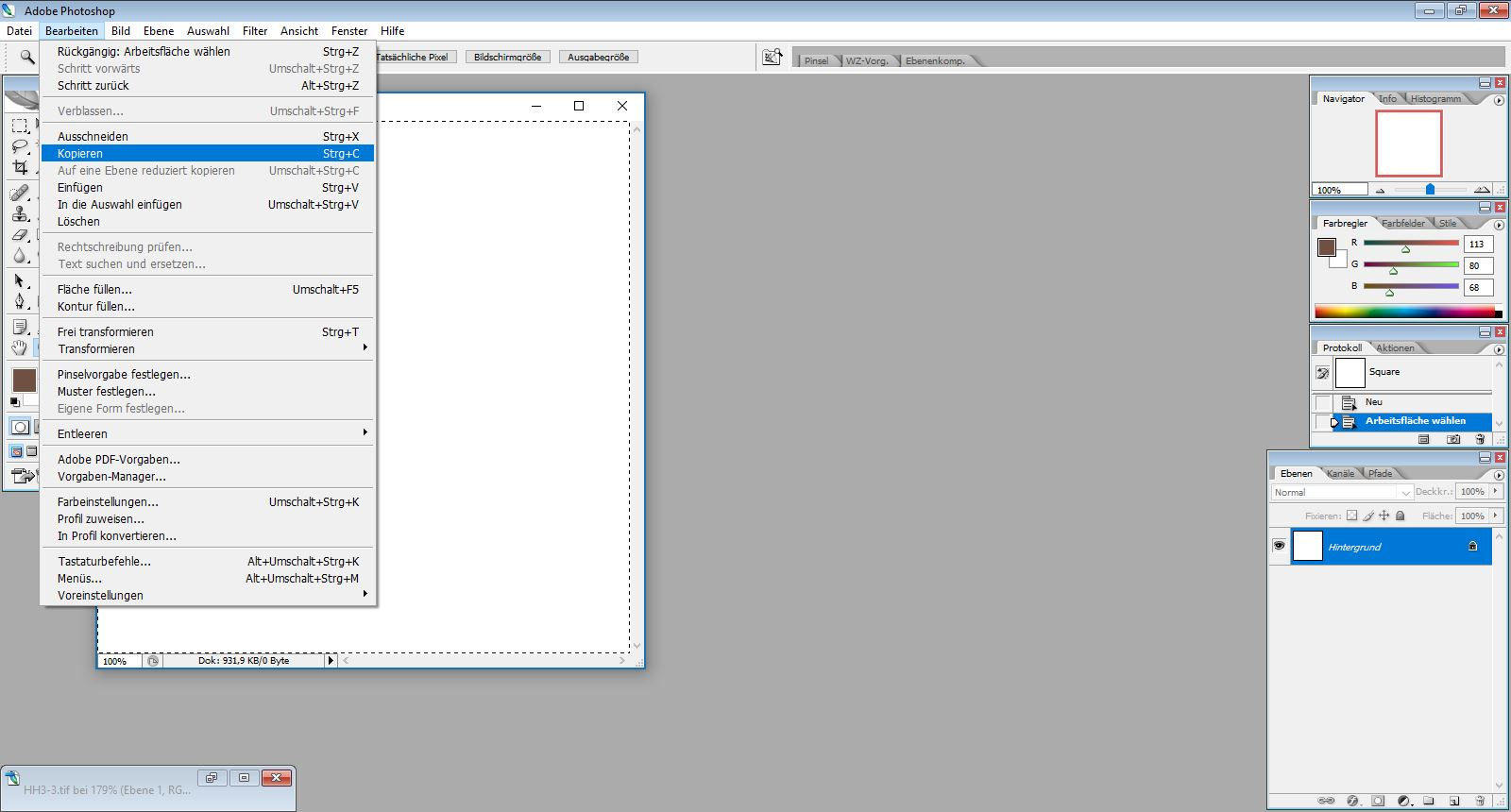Select the Rectangular Marquee tool

point(20,126)
